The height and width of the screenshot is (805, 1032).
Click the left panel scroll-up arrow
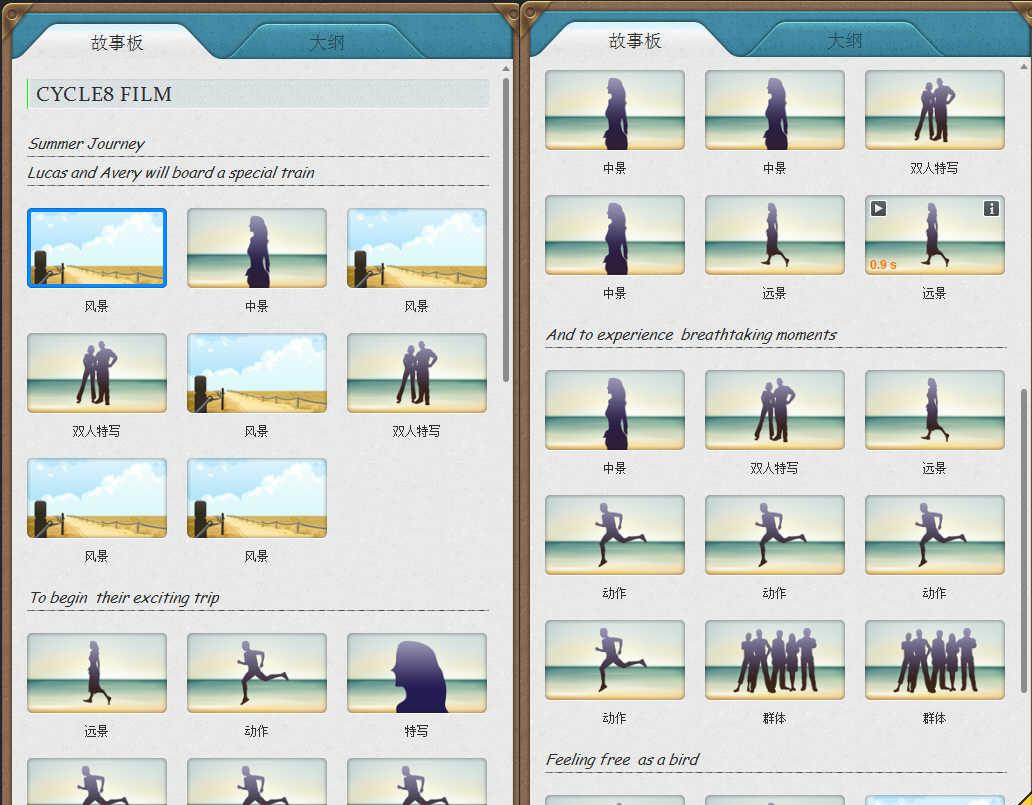pos(505,68)
